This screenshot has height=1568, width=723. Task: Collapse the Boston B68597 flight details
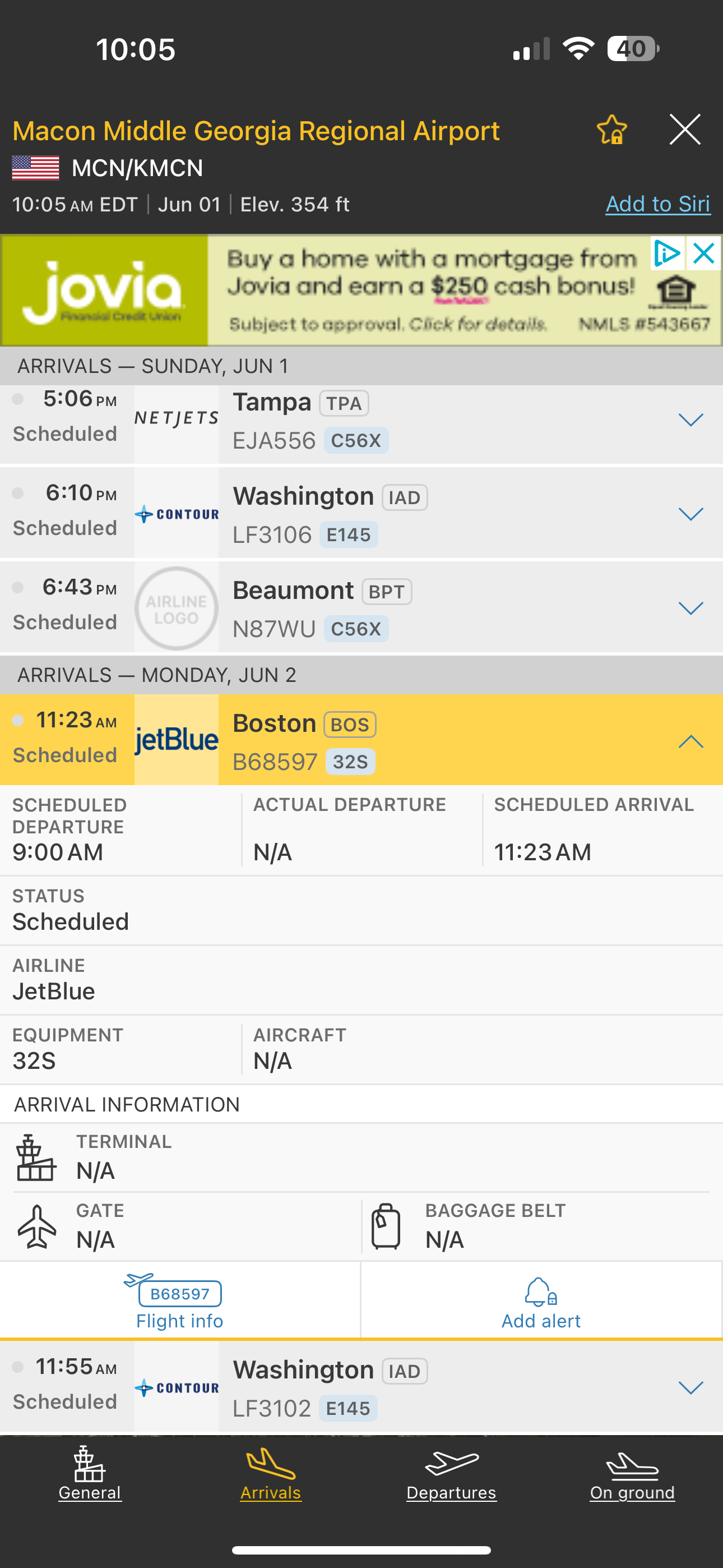(690, 741)
